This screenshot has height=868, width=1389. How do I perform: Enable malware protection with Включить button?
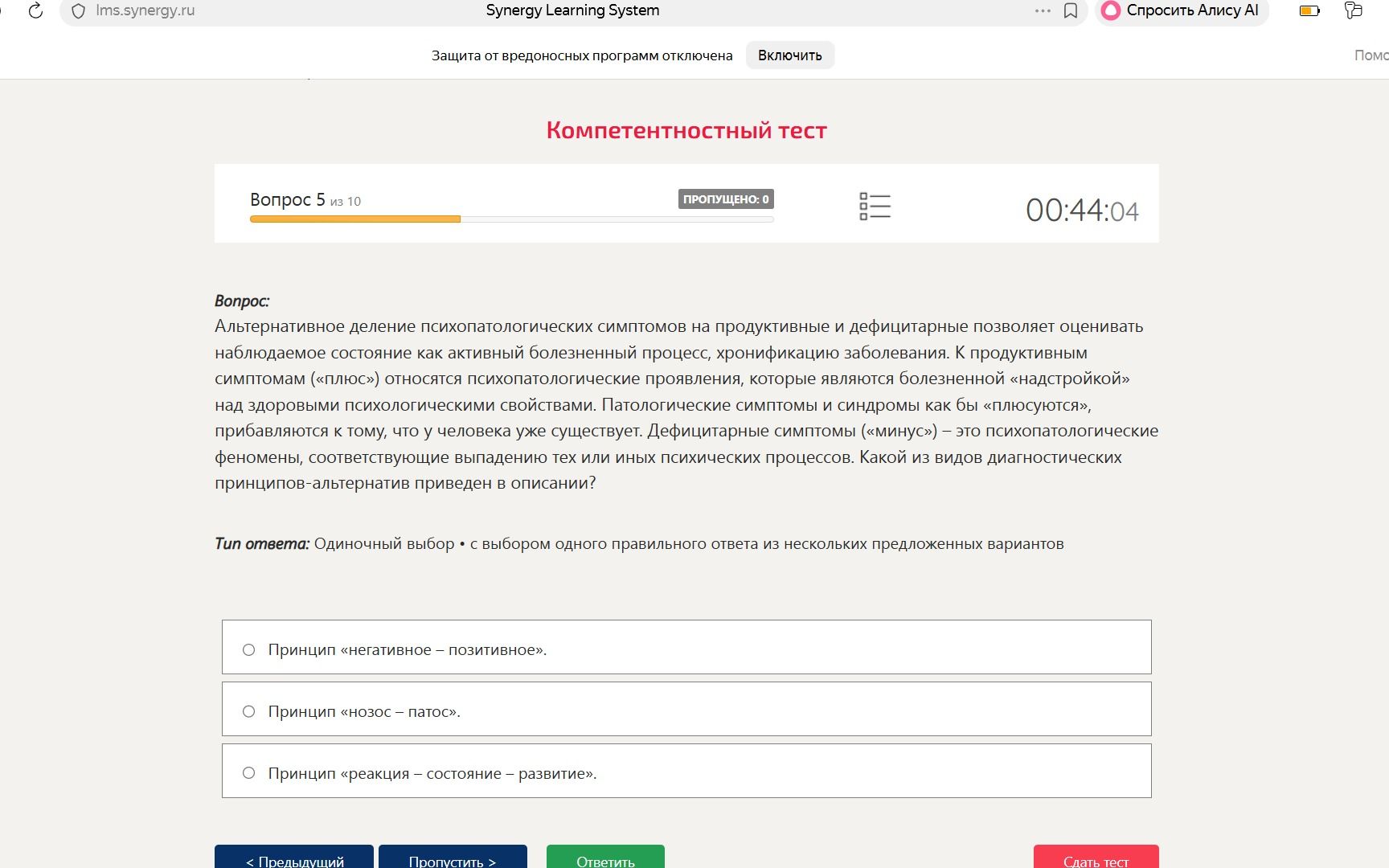[x=790, y=55]
